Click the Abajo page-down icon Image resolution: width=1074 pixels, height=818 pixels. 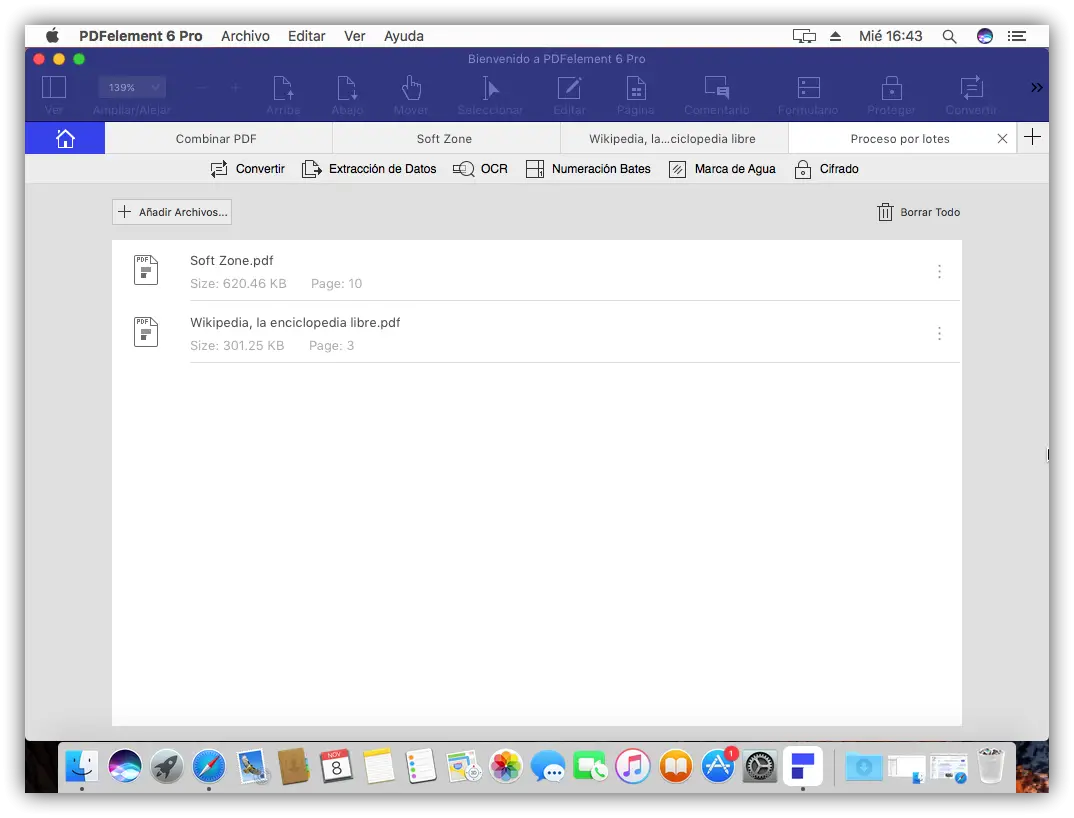[x=347, y=88]
